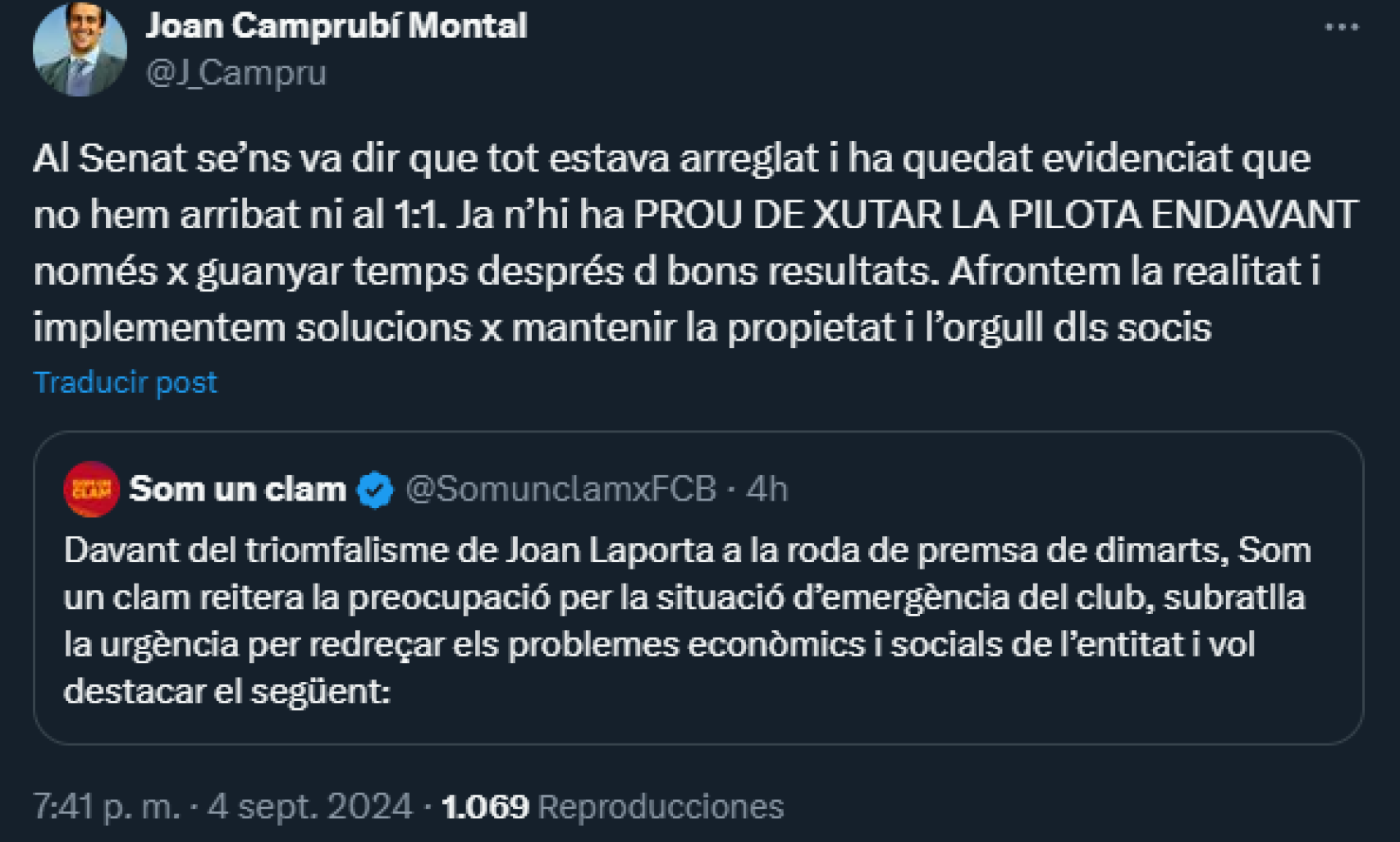
Task: Select the Reproducciones label text
Action: pyautogui.click(x=661, y=807)
